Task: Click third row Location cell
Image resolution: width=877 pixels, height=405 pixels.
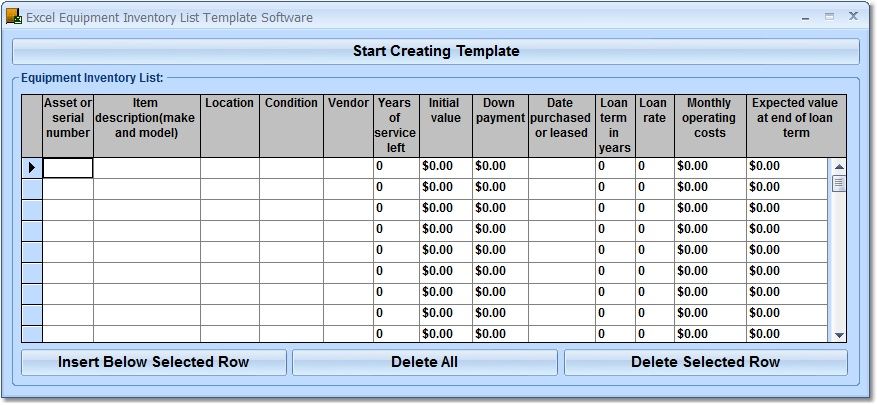Action: click(230, 210)
